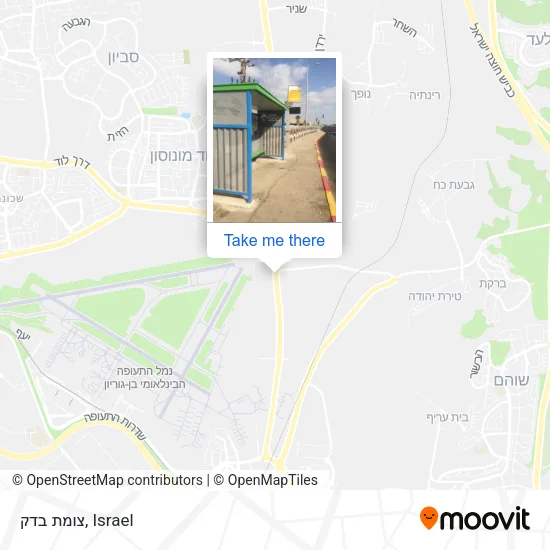Click the גבעת כח place label
The width and height of the screenshot is (550, 550).
click(x=454, y=185)
